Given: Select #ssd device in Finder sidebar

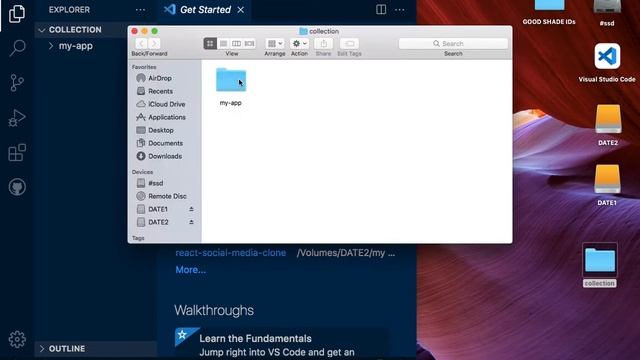Looking at the screenshot, I should 155,183.
